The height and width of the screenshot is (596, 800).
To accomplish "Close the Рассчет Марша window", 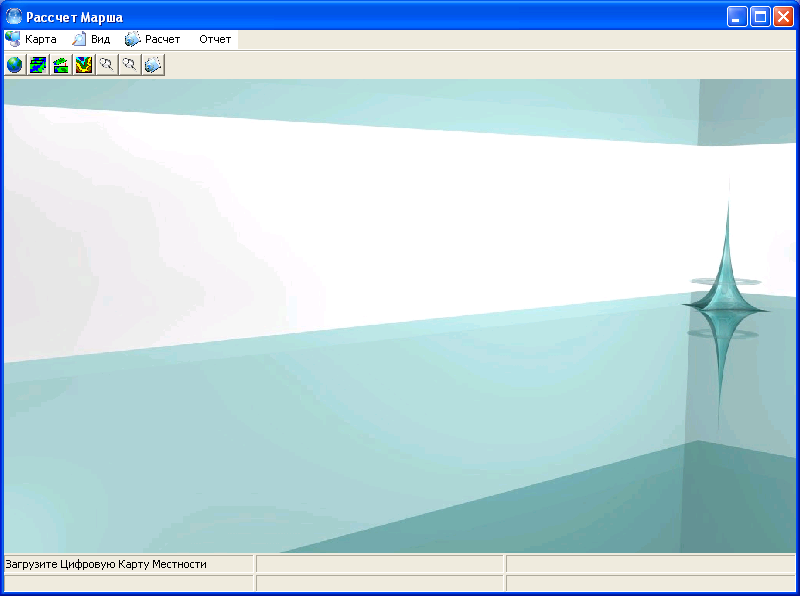I will [x=783, y=17].
